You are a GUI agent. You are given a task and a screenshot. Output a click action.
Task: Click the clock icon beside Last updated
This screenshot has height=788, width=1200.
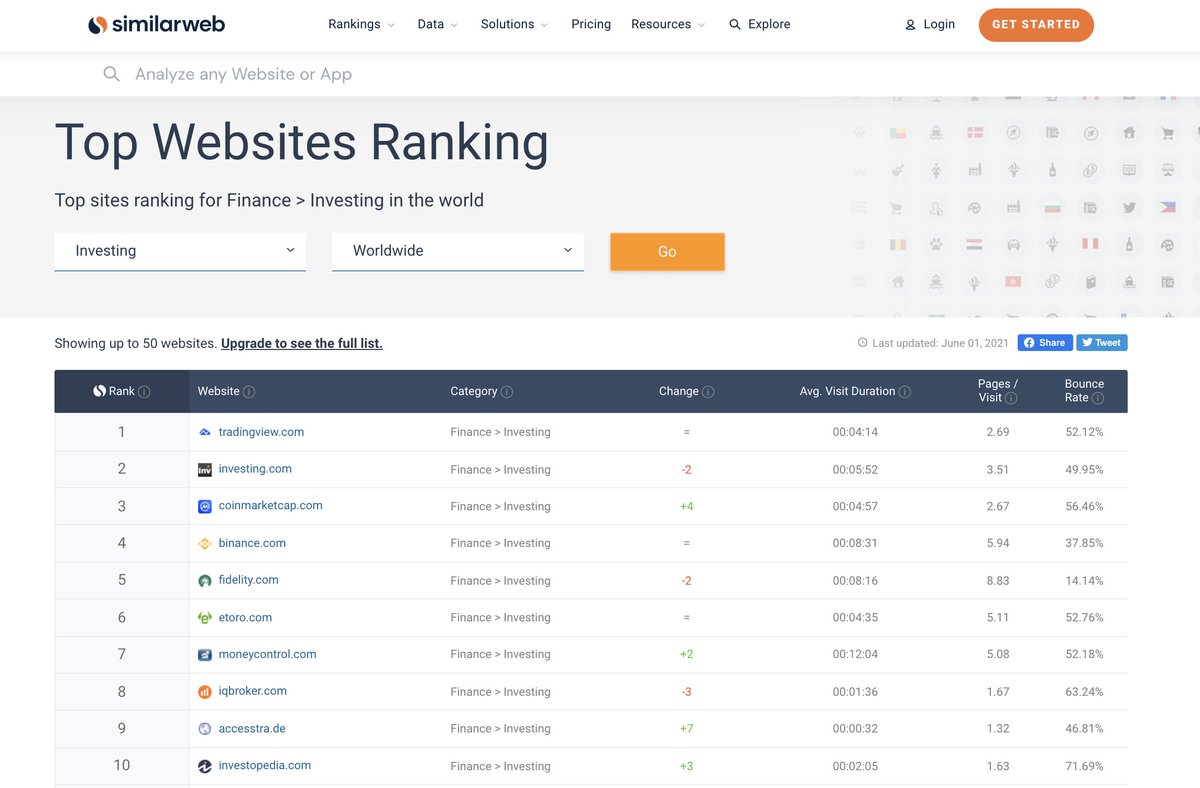[x=863, y=343]
